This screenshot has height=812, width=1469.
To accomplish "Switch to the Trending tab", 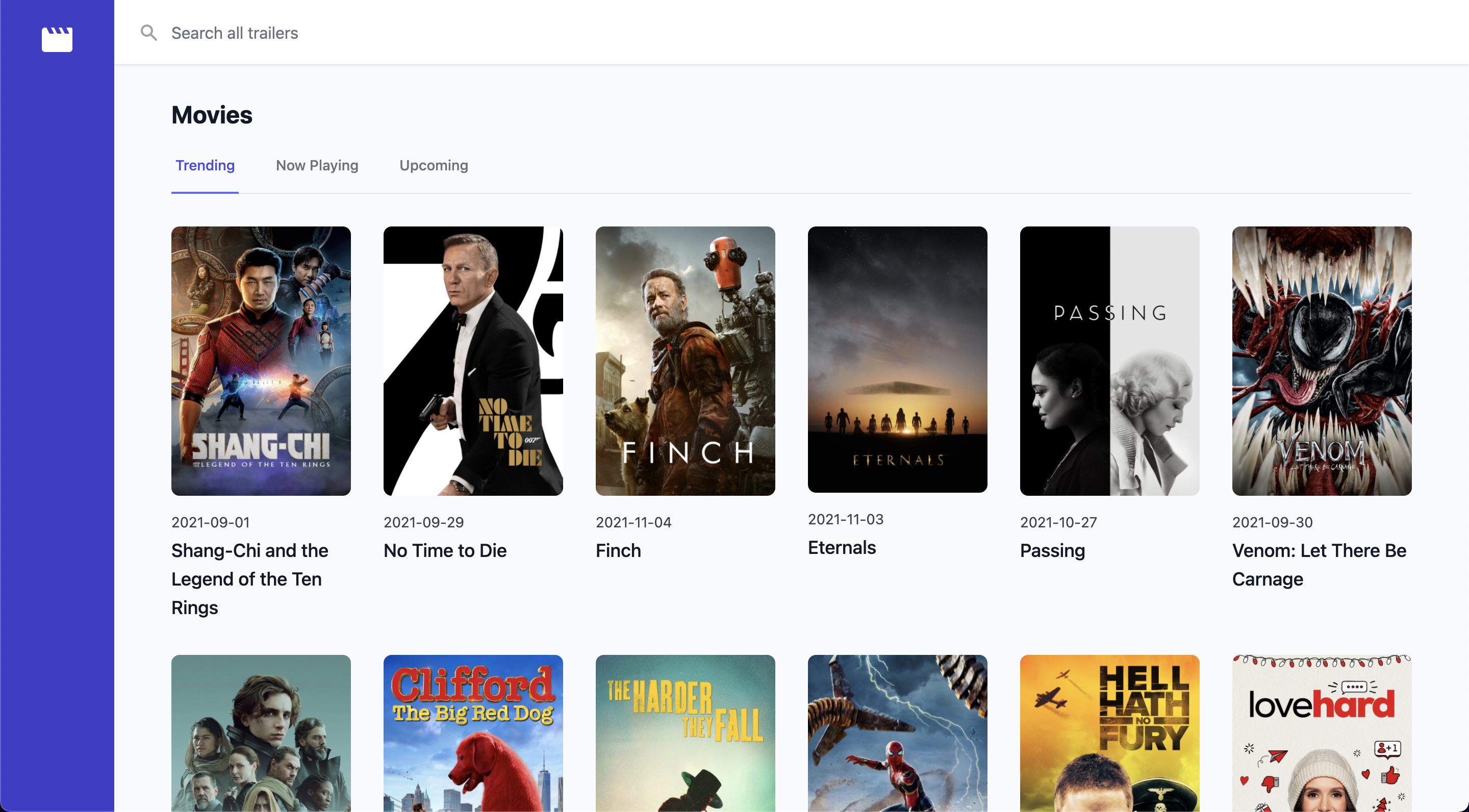I will (205, 165).
